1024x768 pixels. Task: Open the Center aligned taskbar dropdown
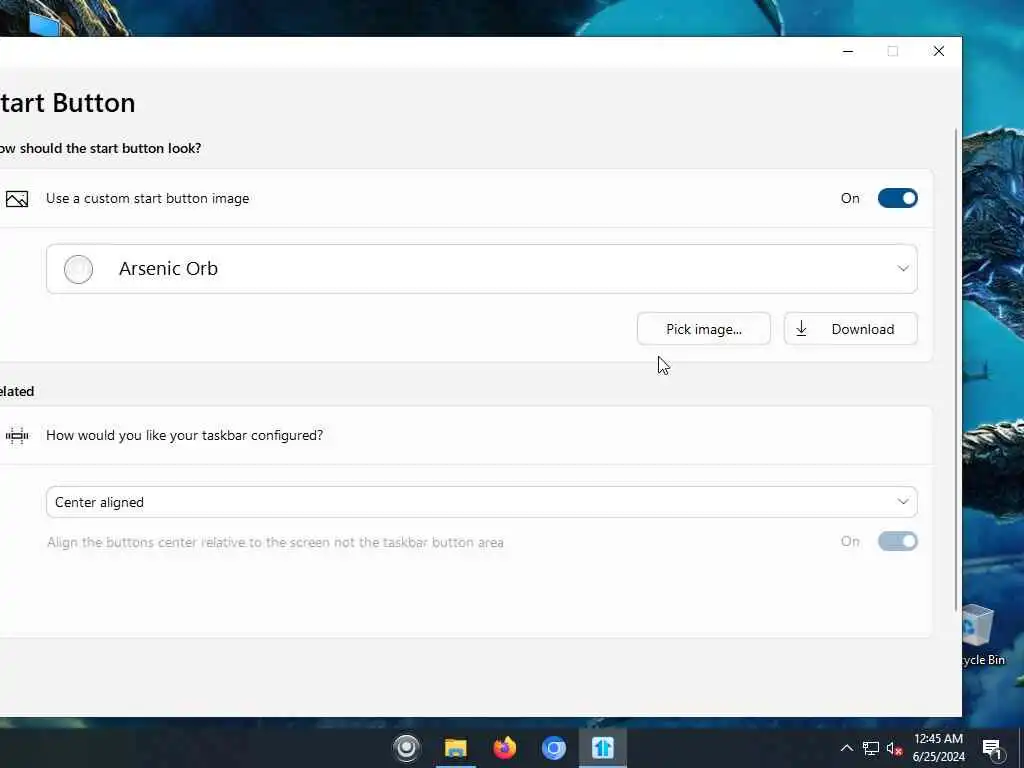(x=482, y=502)
